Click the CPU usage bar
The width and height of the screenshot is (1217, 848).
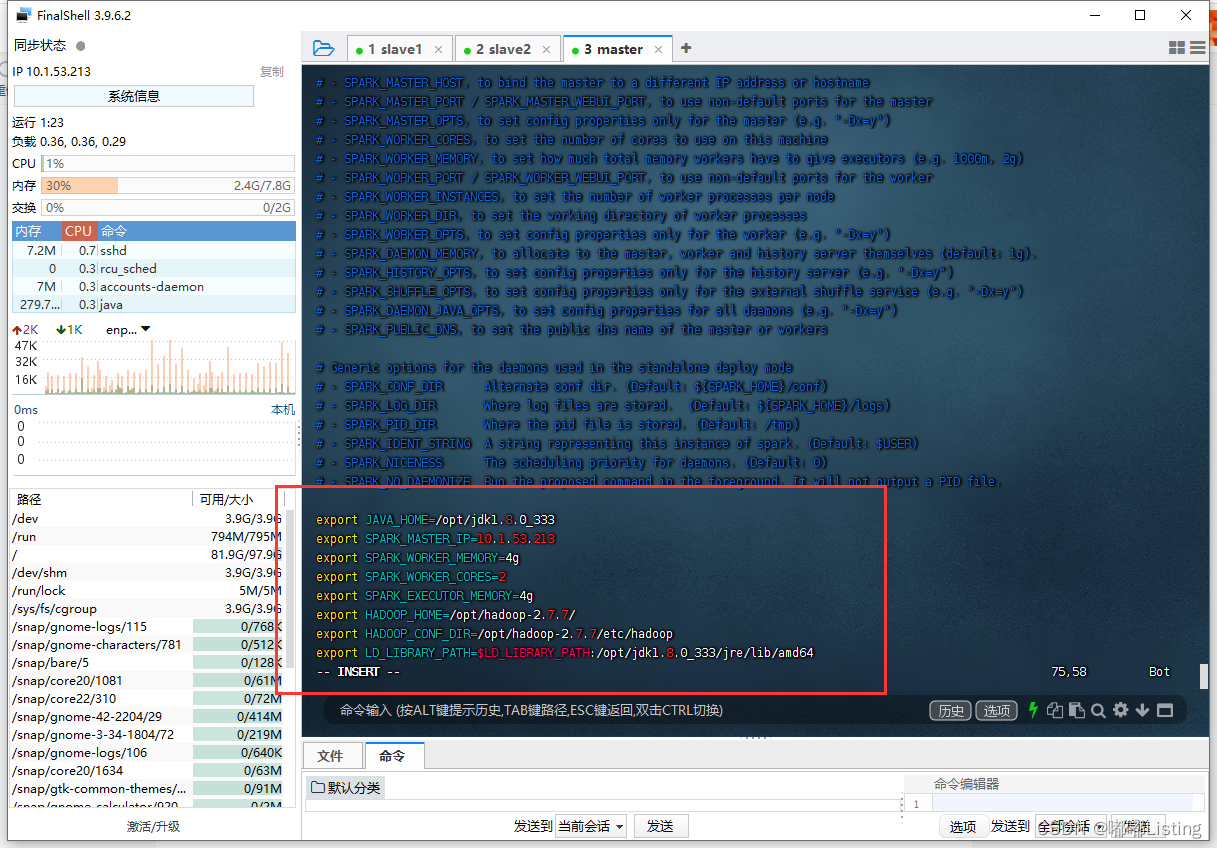point(168,163)
